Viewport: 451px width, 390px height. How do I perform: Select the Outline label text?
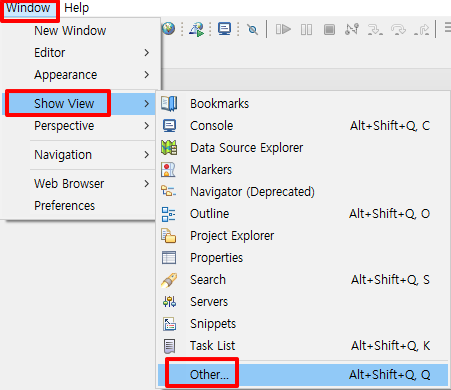[209, 214]
